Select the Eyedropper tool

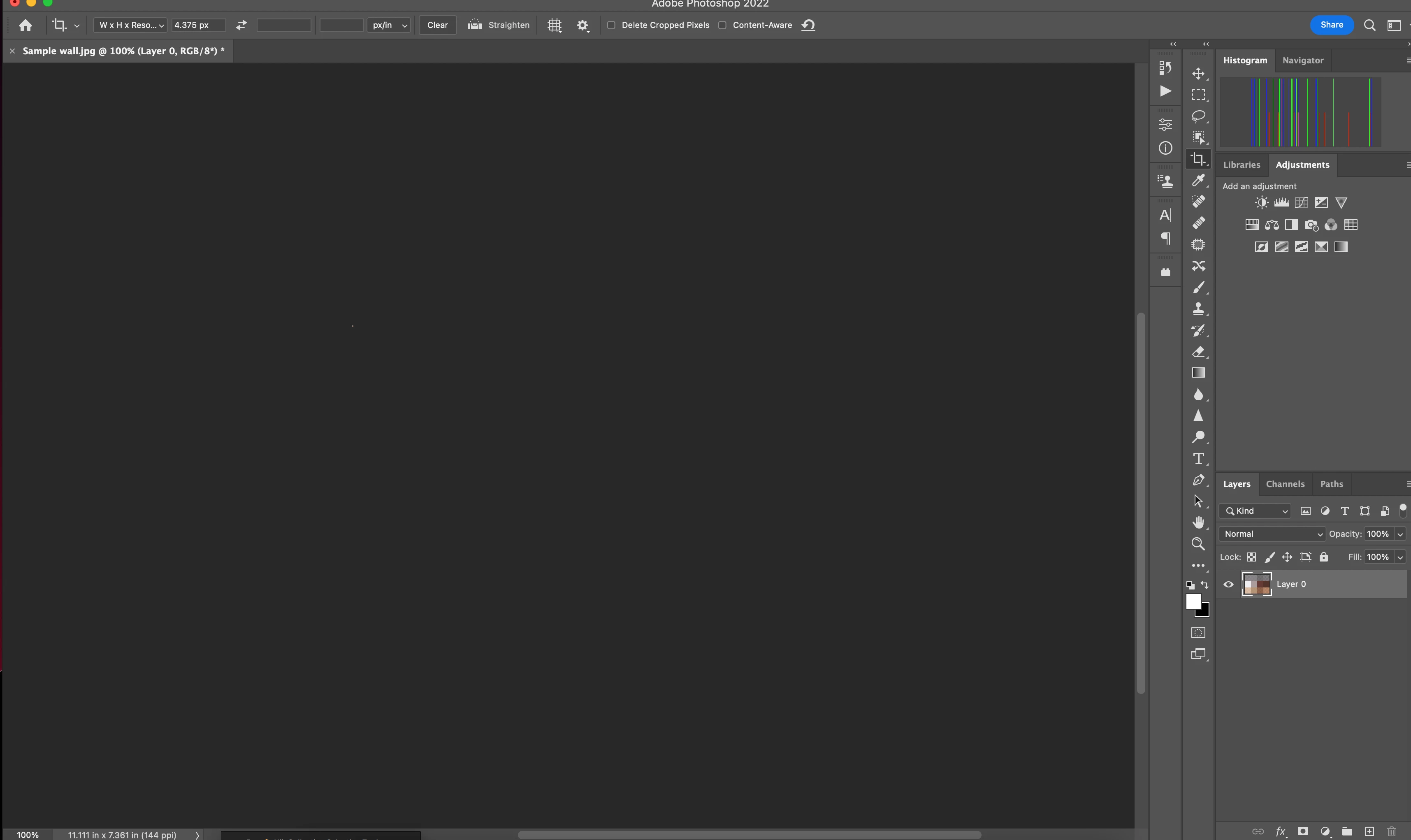[x=1198, y=180]
